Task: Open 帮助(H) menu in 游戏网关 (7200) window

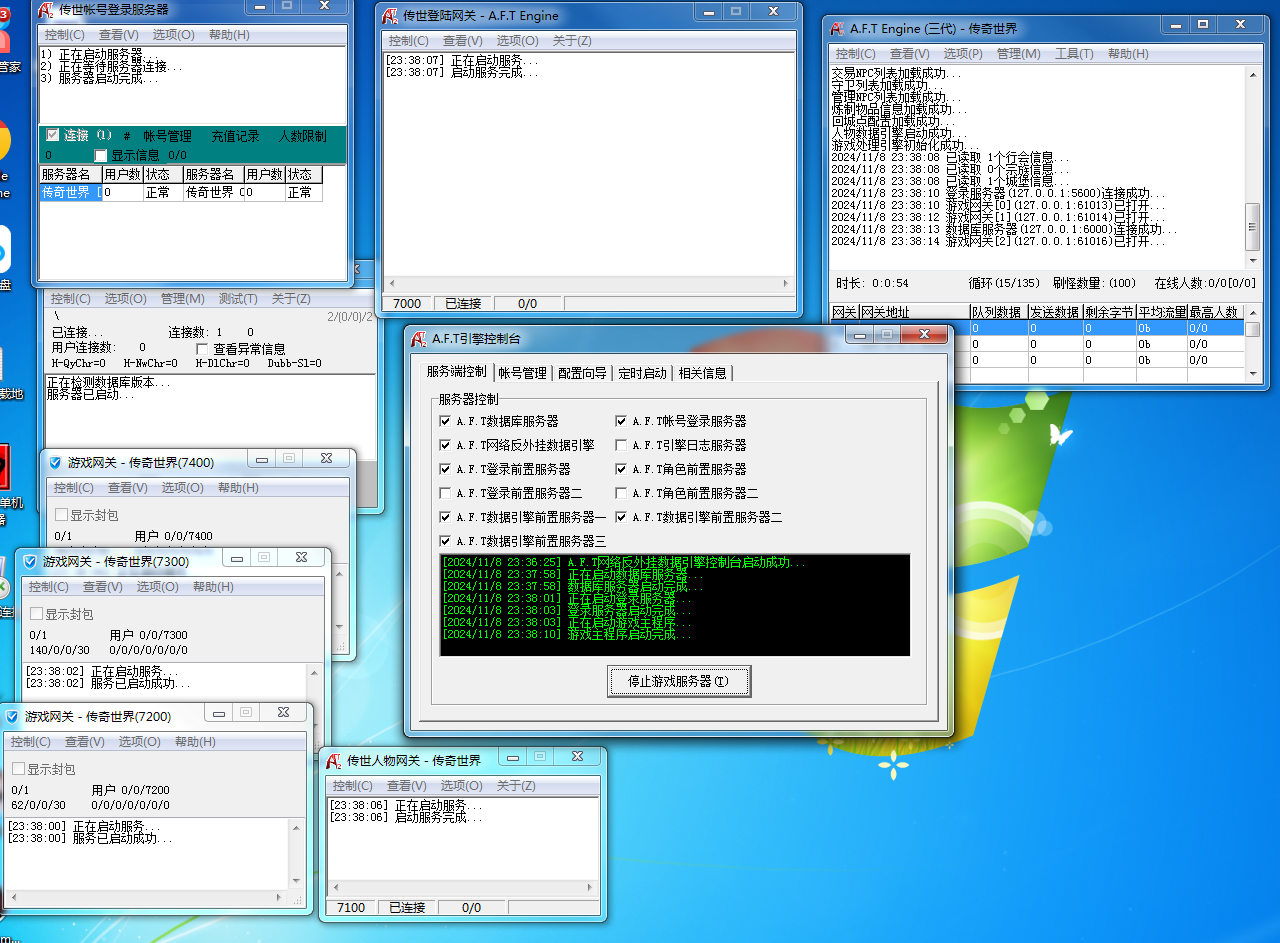Action: pos(195,742)
